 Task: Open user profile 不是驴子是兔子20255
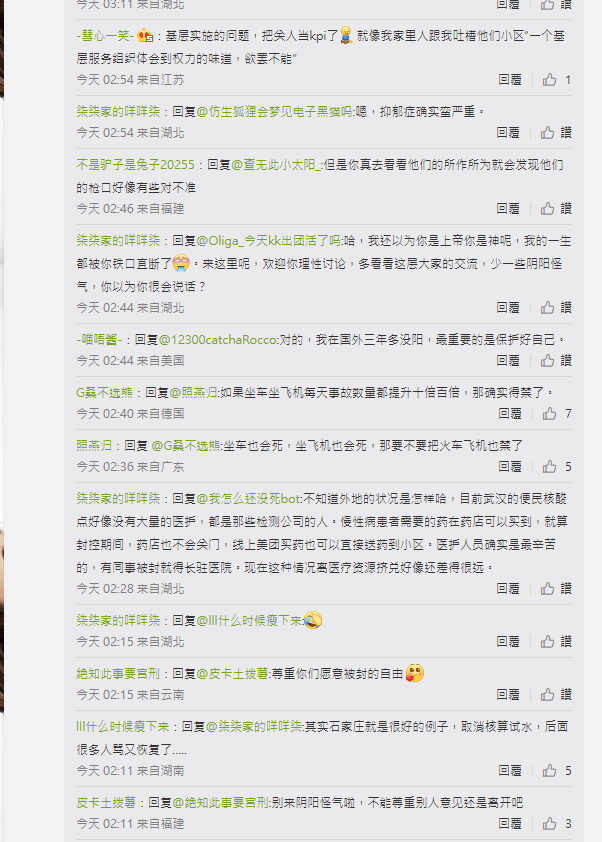pyautogui.click(x=135, y=165)
